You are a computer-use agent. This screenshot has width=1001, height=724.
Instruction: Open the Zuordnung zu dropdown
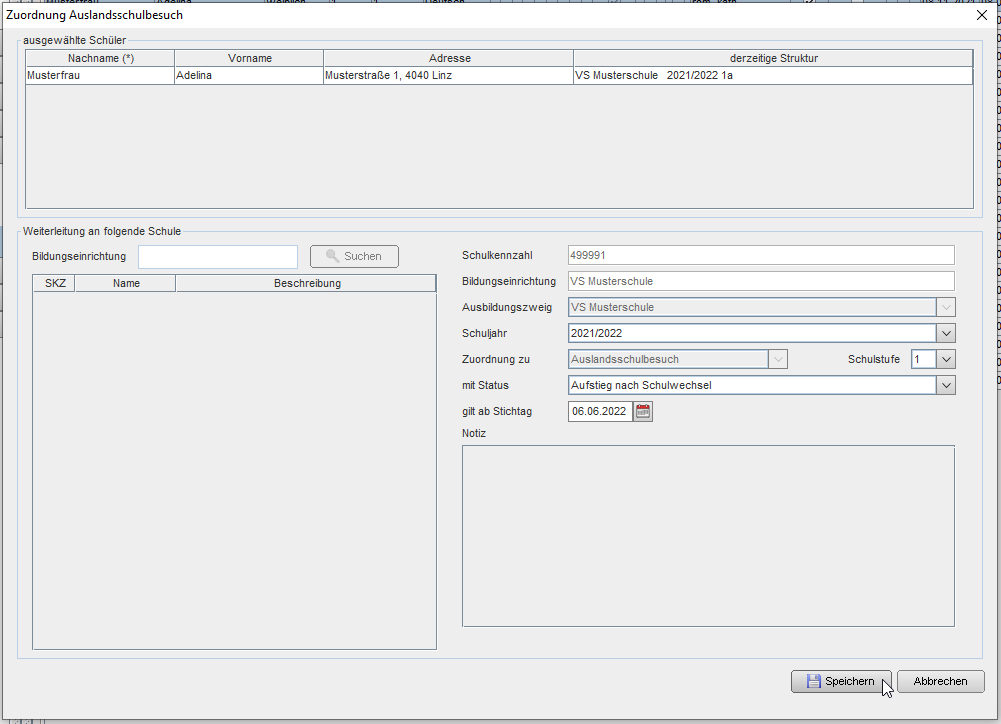coord(778,359)
